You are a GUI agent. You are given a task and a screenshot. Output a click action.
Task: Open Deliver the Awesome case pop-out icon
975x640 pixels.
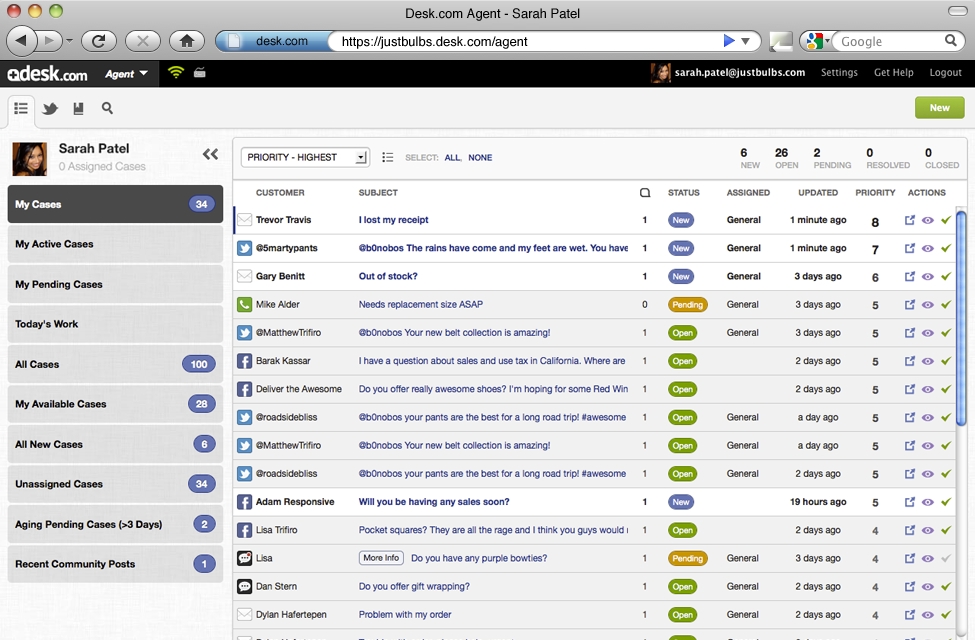910,389
